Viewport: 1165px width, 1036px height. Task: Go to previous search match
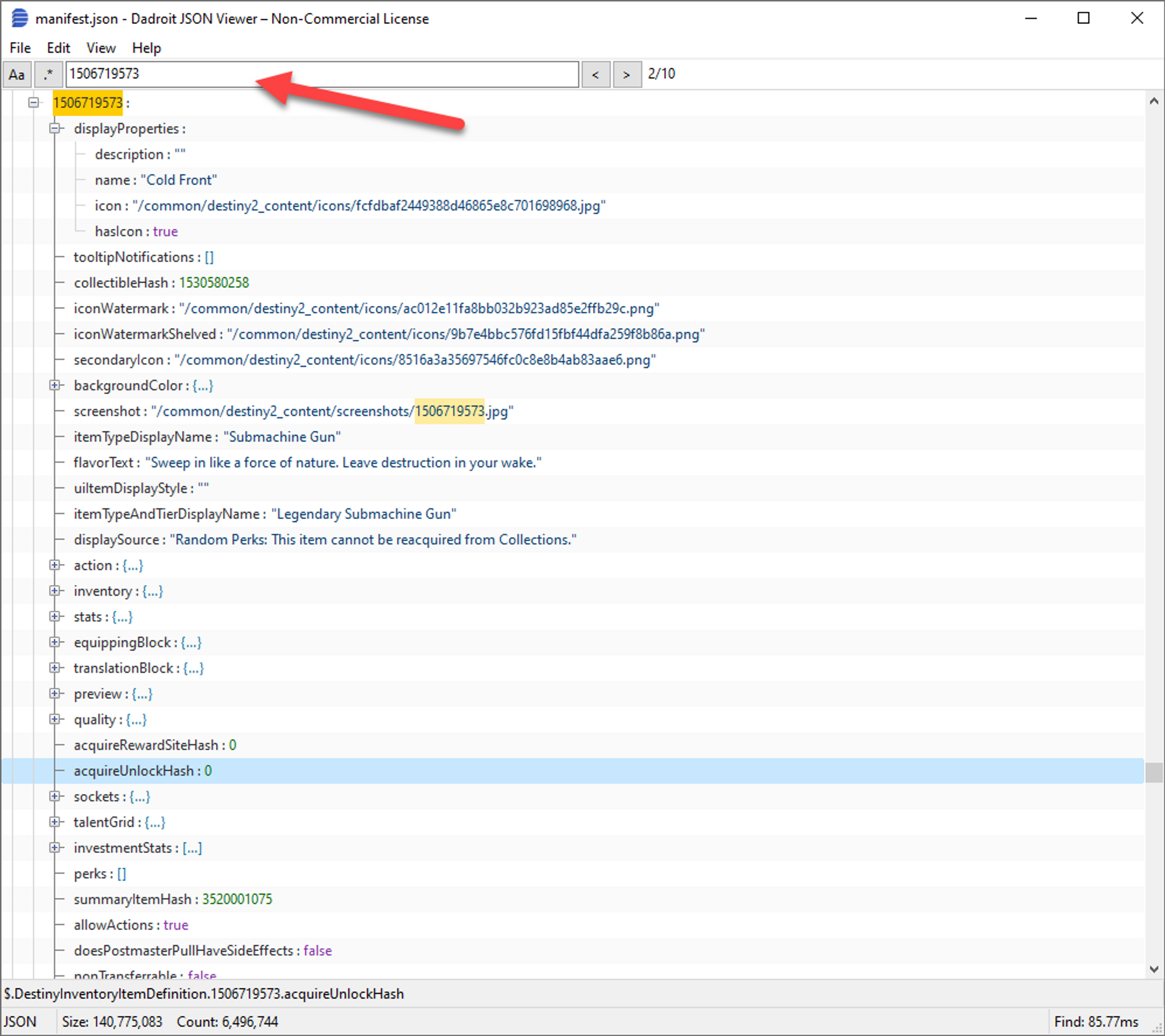595,75
